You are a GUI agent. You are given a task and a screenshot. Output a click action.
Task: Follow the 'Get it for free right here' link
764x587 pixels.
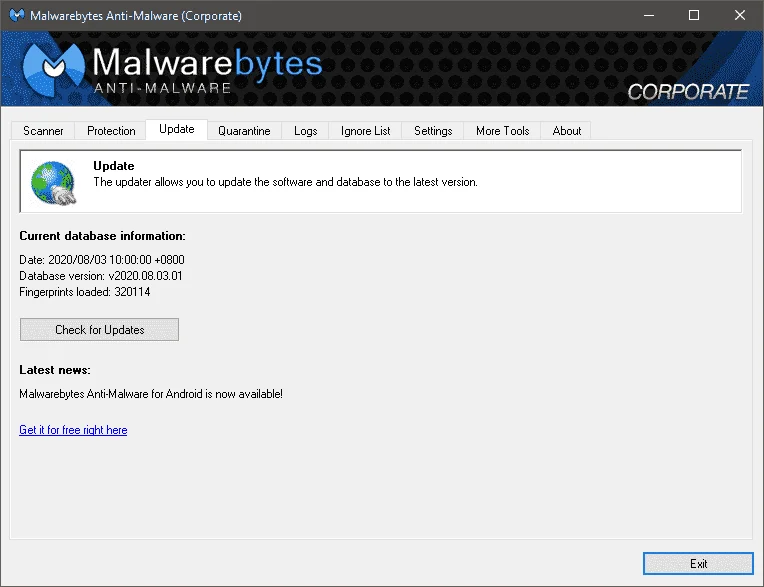pyautogui.click(x=73, y=430)
